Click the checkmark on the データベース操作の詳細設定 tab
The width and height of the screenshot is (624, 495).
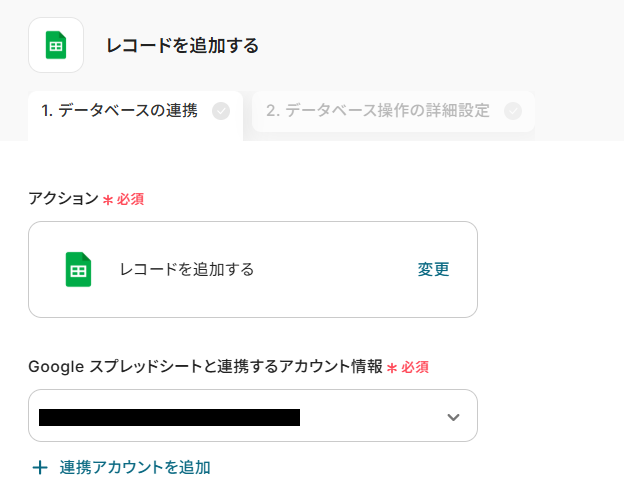[513, 111]
